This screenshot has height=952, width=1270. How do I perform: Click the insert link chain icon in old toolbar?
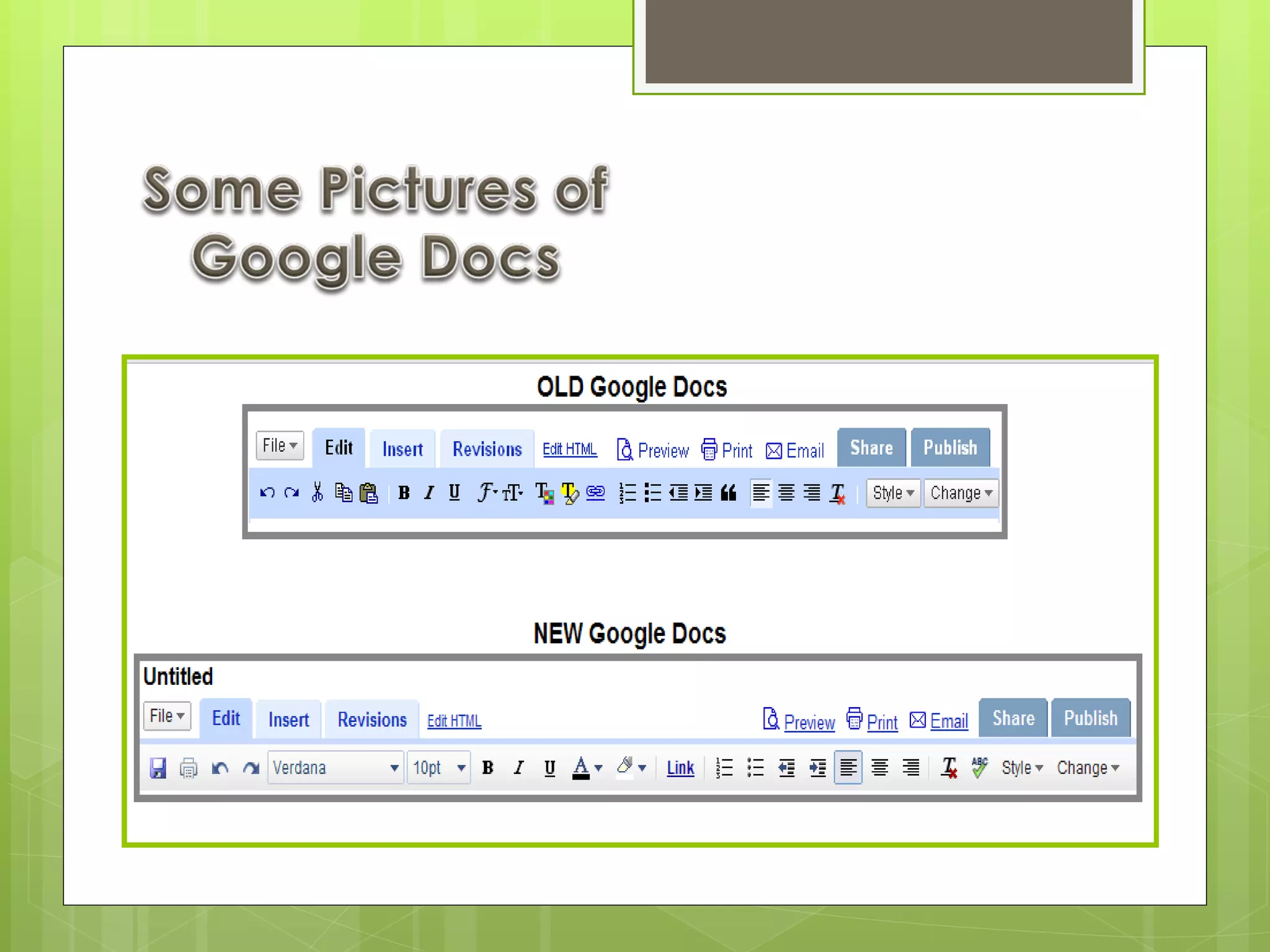pyautogui.click(x=595, y=493)
